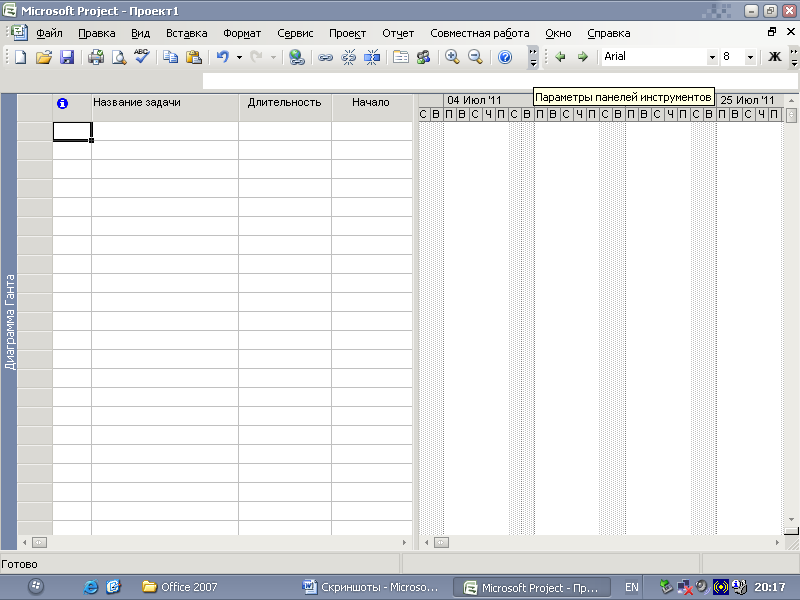Open print preview
The width and height of the screenshot is (800, 600).
tap(119, 57)
